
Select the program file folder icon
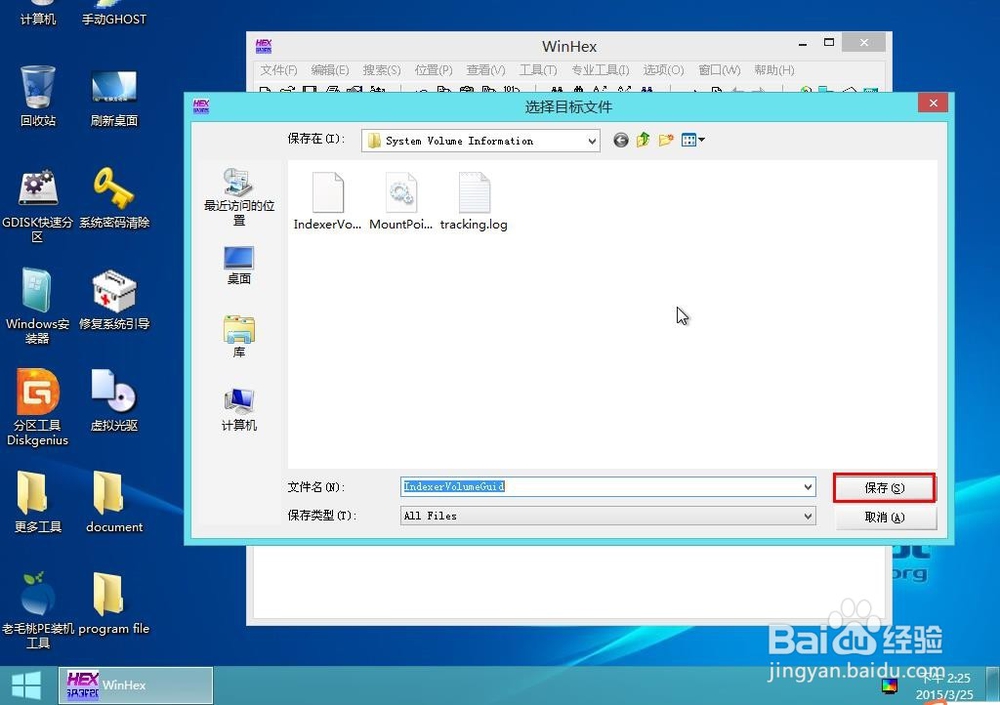click(114, 604)
